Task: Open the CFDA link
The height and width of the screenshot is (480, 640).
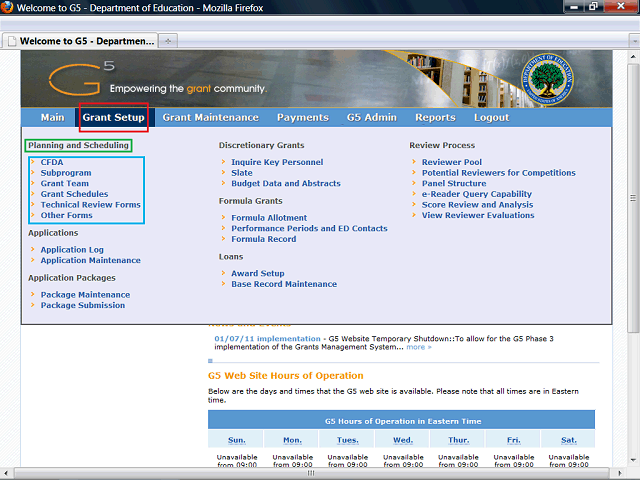Action: [52, 162]
